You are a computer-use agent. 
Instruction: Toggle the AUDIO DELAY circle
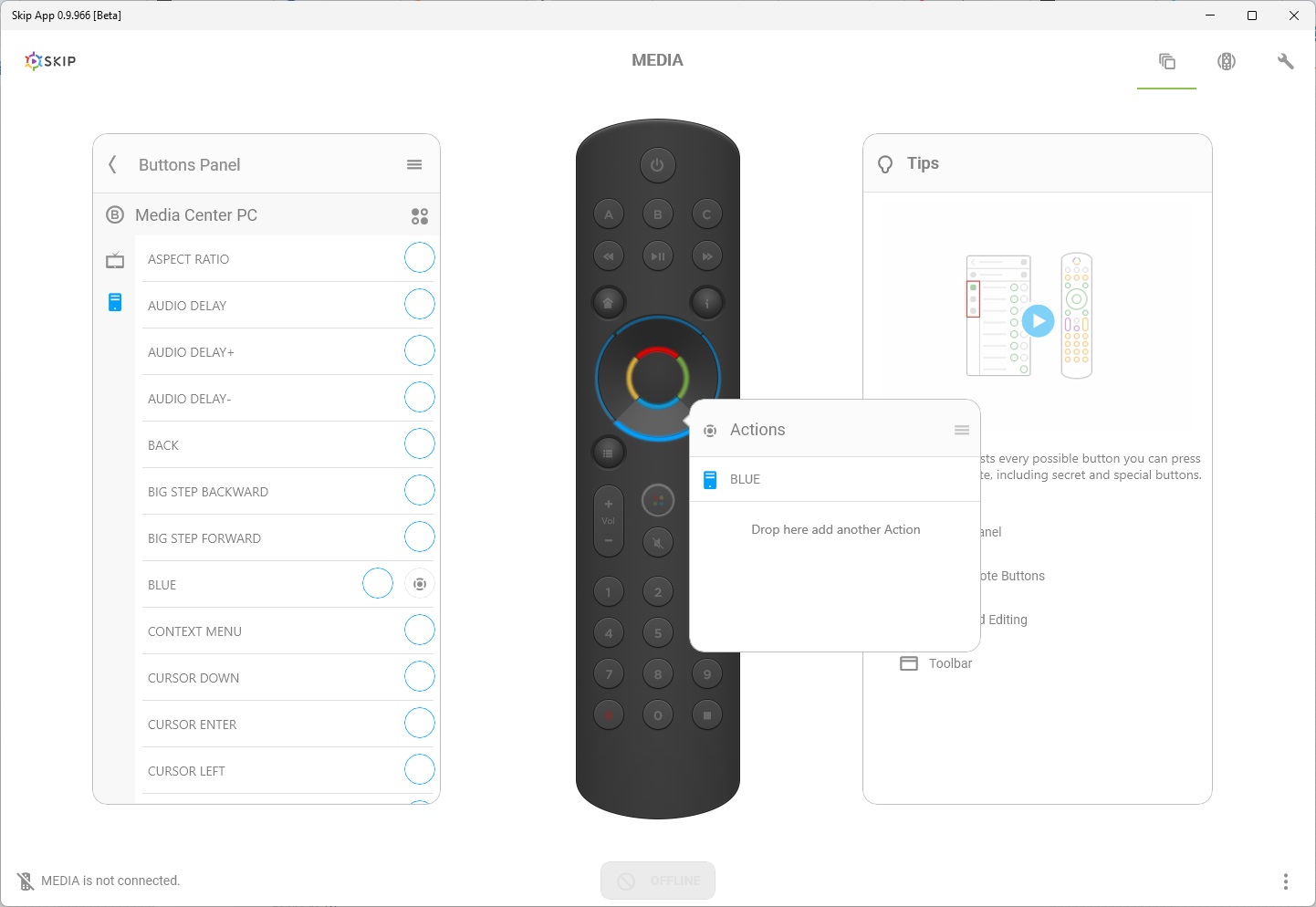(x=420, y=305)
